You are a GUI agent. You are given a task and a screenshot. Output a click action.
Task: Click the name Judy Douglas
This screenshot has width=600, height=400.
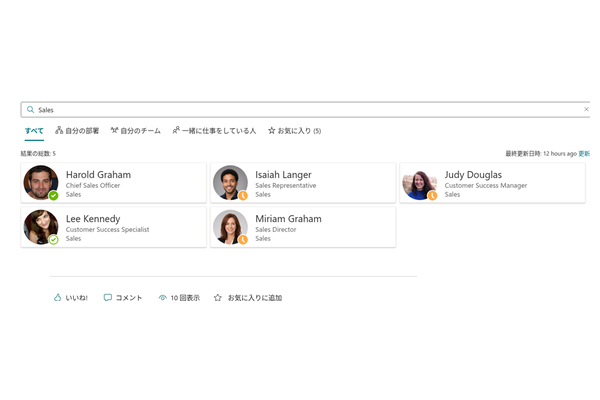tap(473, 175)
